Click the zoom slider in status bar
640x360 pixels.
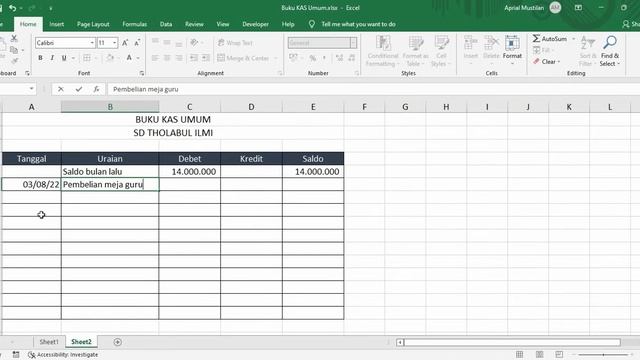point(603,355)
